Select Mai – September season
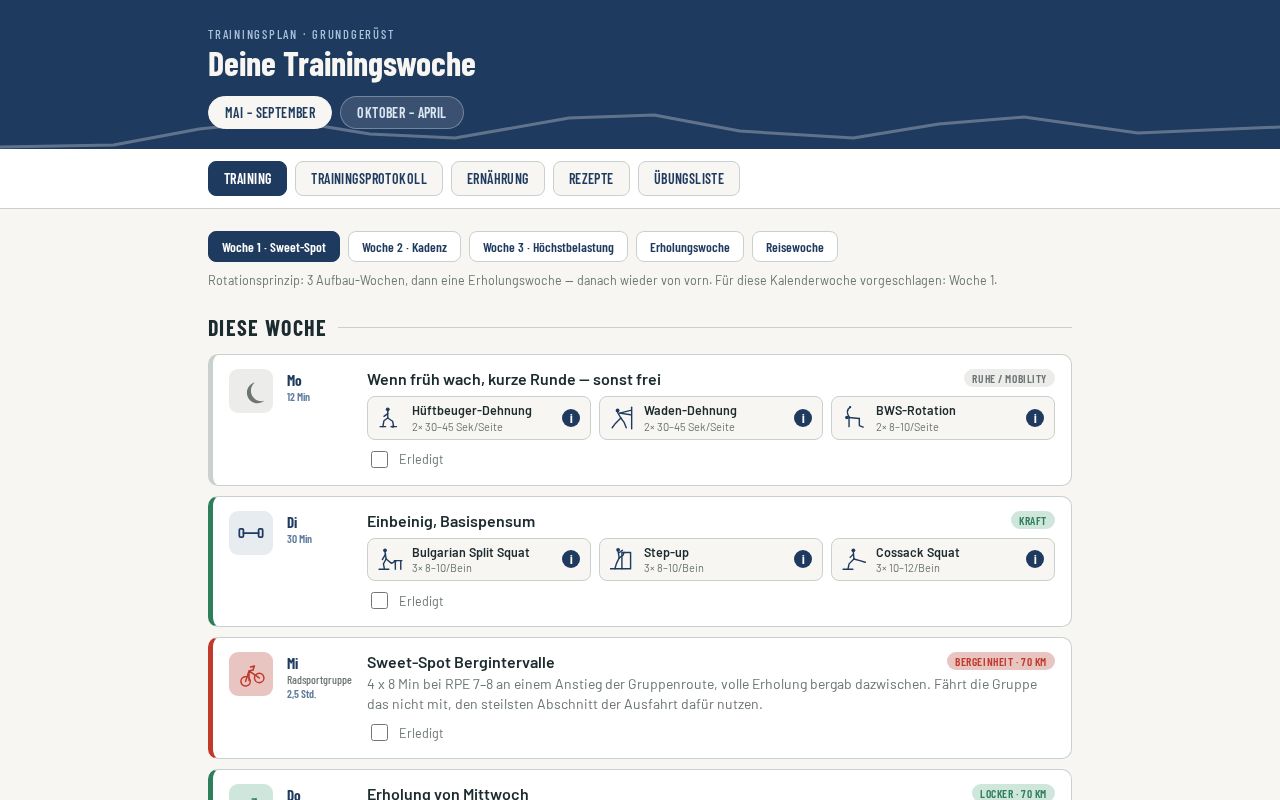1280x800 pixels. [x=270, y=112]
